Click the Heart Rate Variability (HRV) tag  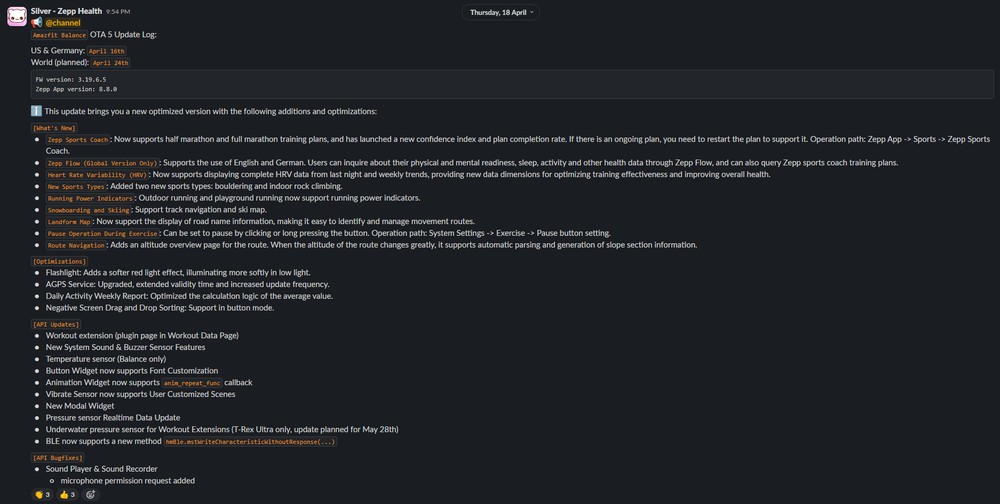[x=97, y=175]
